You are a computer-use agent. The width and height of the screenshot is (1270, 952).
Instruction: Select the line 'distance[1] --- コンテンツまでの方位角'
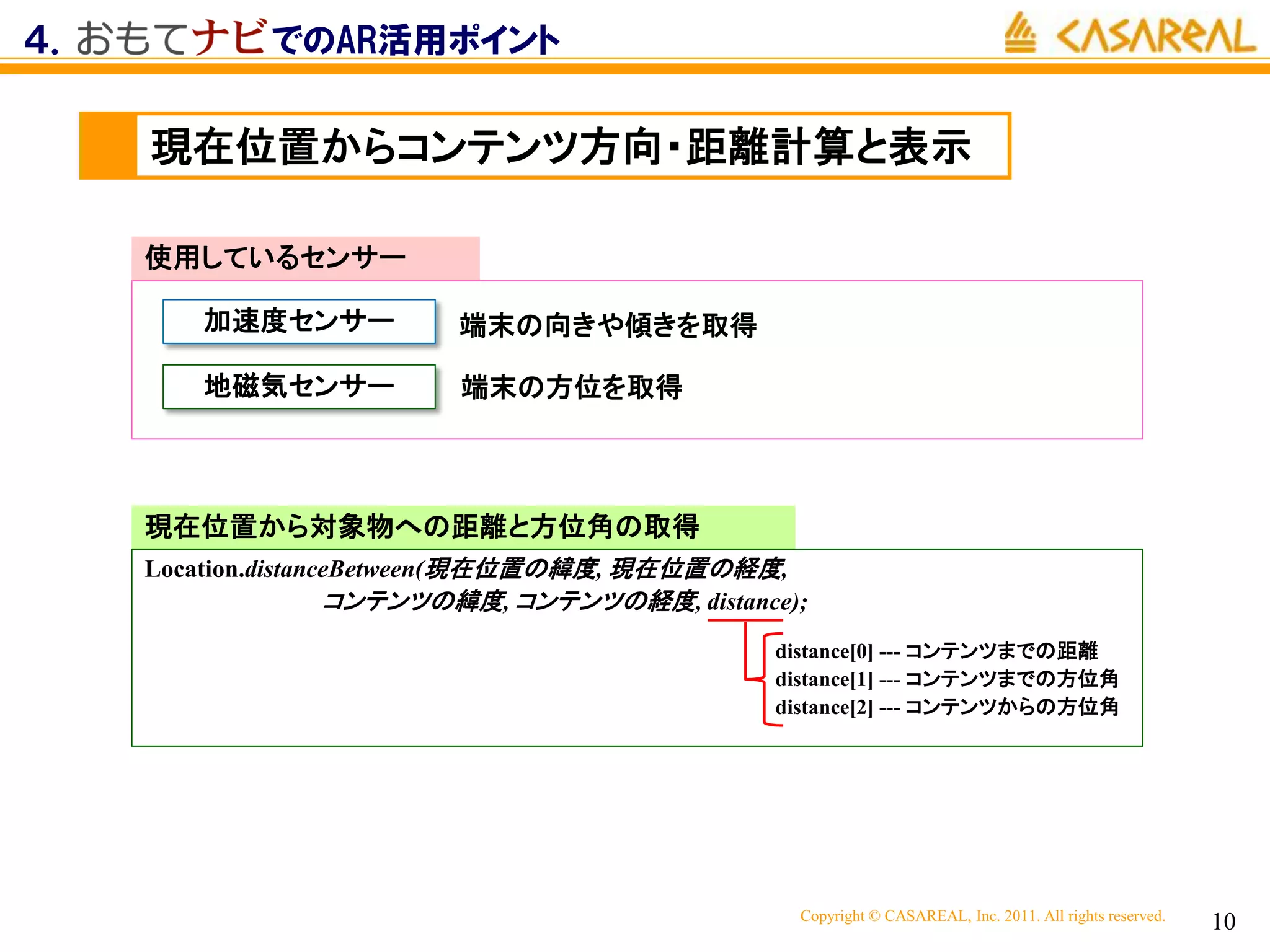tap(947, 679)
